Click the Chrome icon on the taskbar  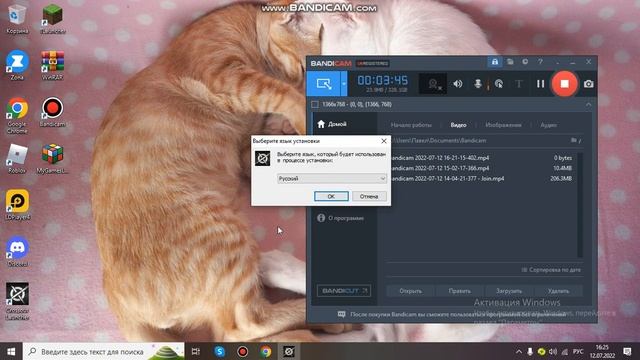click(266, 351)
